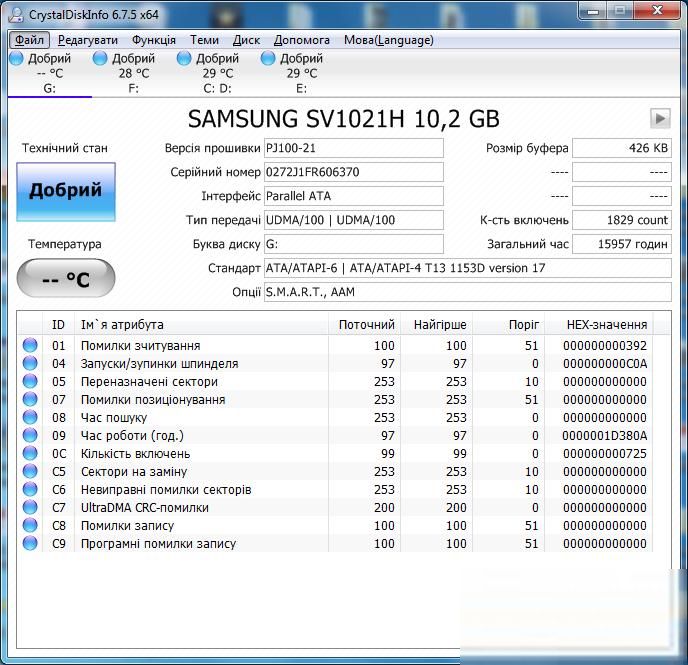Select row Запуски/зупинки шпинделя
Viewport: 688px width, 665px height.
click(336, 364)
